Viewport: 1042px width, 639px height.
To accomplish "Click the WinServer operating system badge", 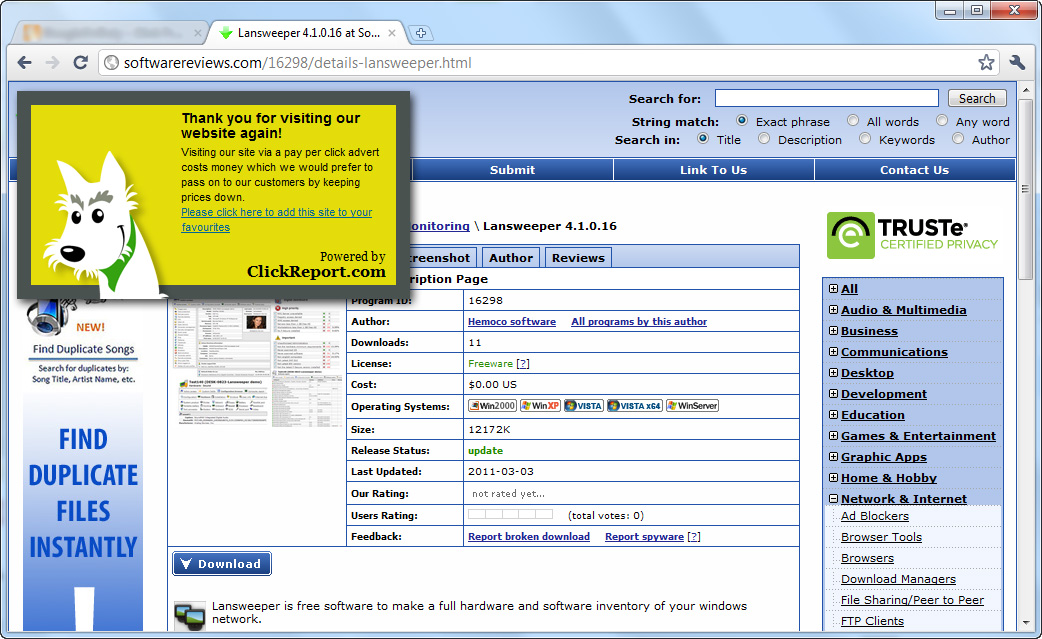I will point(692,406).
